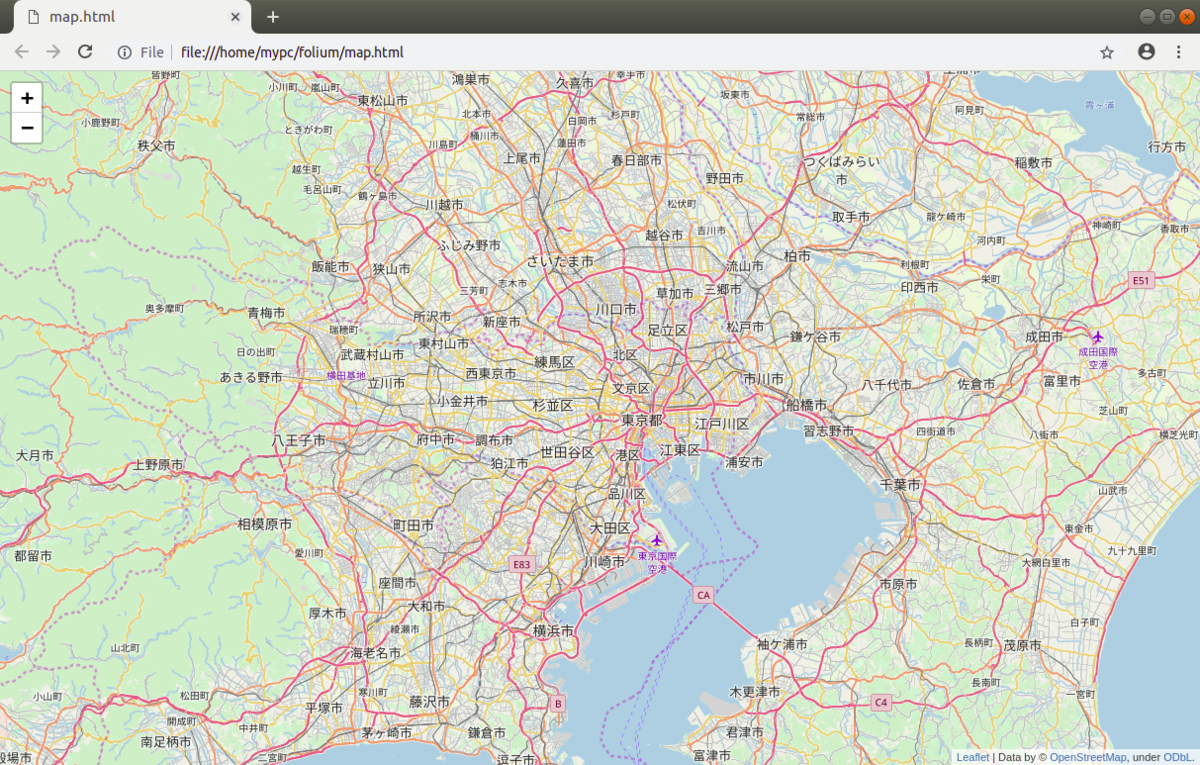Minimize the browser window
The width and height of the screenshot is (1200, 765).
(x=1147, y=17)
